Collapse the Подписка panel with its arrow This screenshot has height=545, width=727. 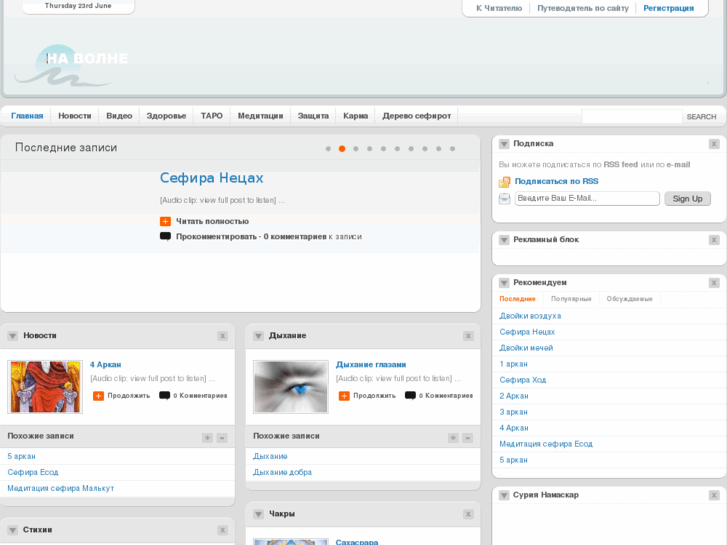pyautogui.click(x=504, y=144)
